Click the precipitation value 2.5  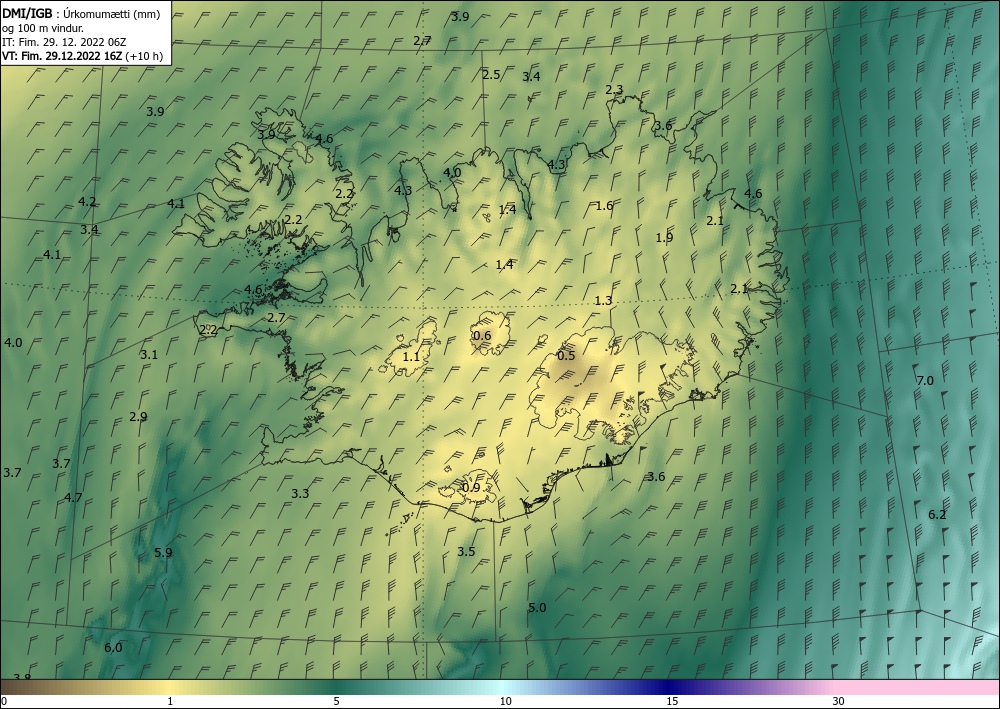click(491, 75)
